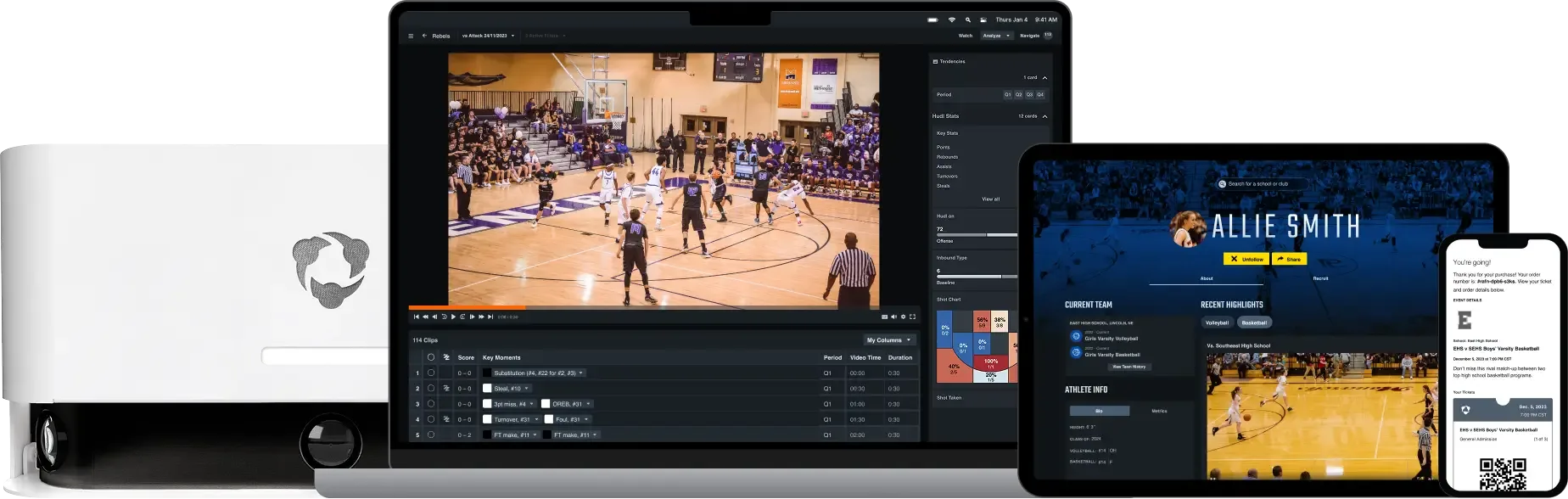Viewport: 1568px width, 499px height.
Task: Mute video with the volume icon
Action: pos(893,317)
